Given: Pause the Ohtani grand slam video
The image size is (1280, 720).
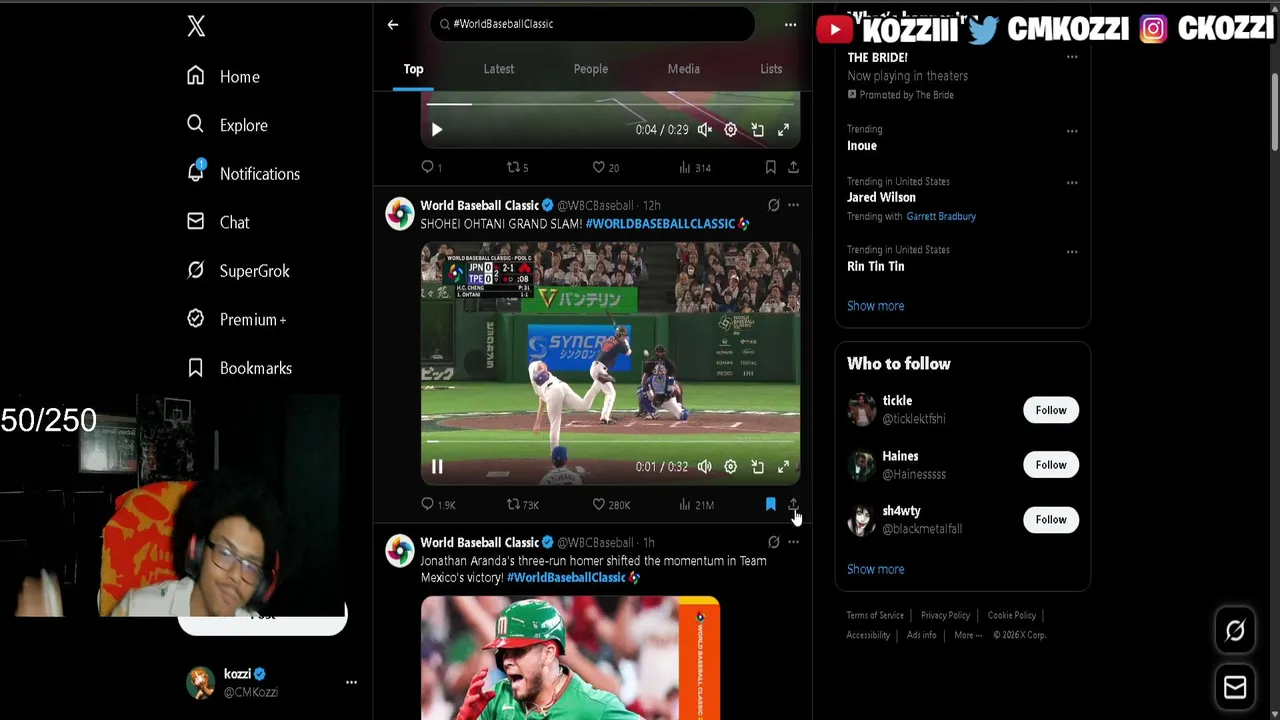Looking at the screenshot, I should (437, 467).
